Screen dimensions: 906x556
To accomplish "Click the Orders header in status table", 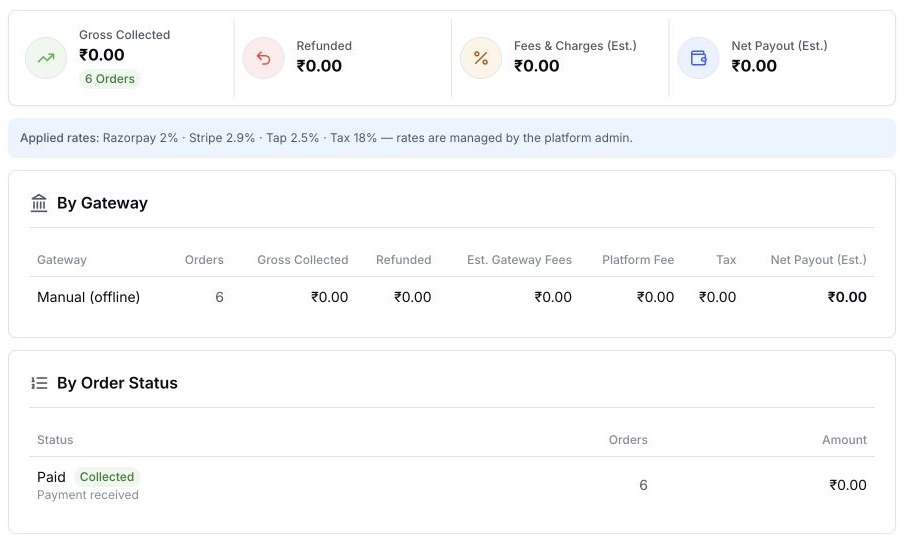I will click(628, 440).
